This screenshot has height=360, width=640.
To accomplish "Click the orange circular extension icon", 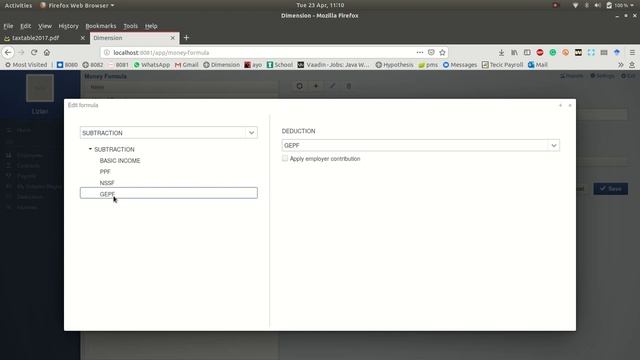I will [565, 52].
